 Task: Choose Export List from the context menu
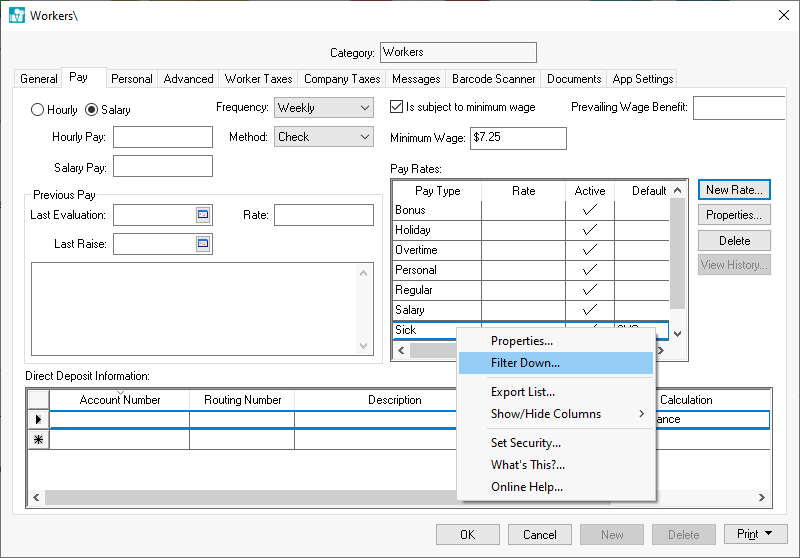pyautogui.click(x=522, y=392)
